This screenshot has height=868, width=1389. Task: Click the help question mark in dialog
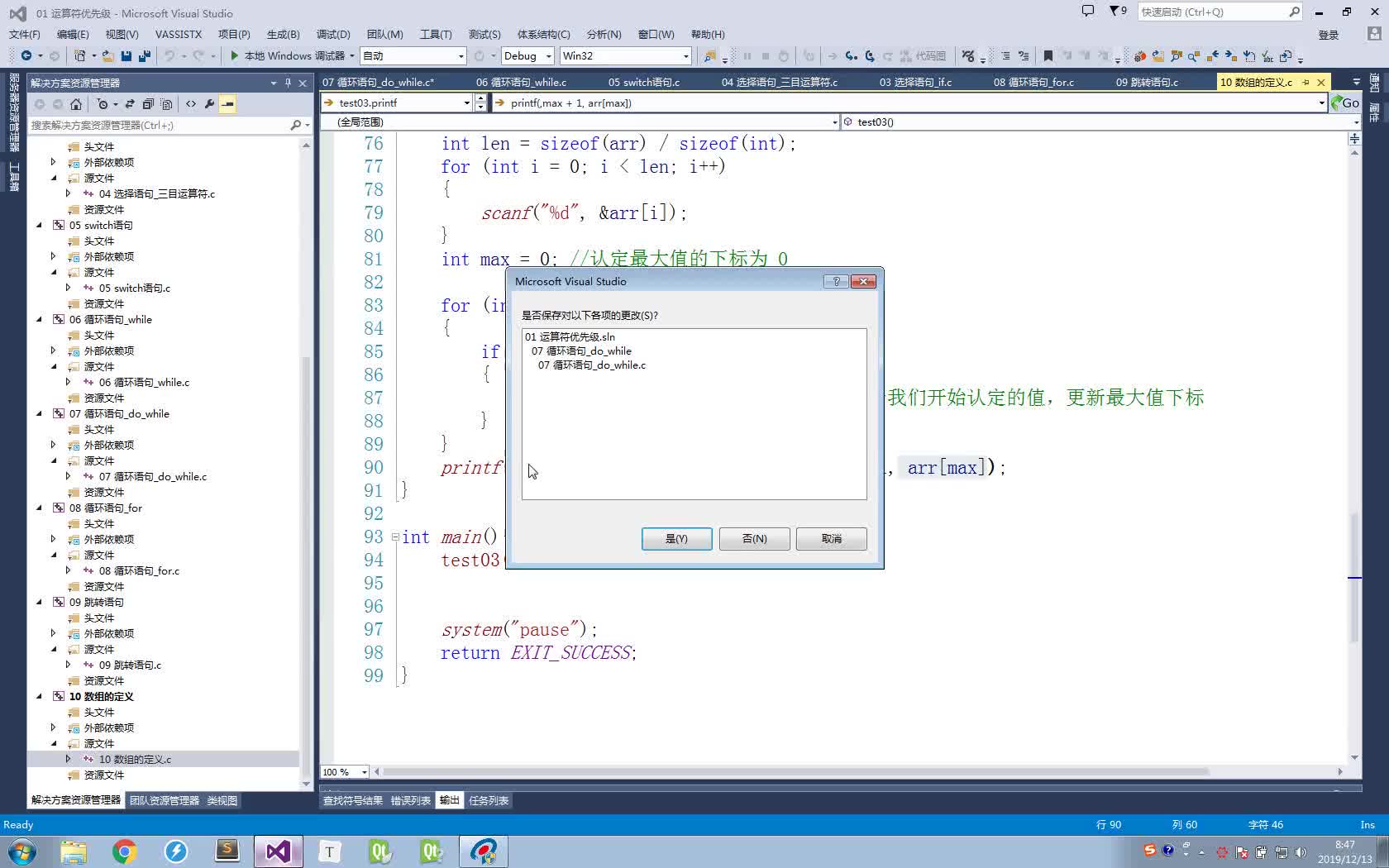[836, 281]
